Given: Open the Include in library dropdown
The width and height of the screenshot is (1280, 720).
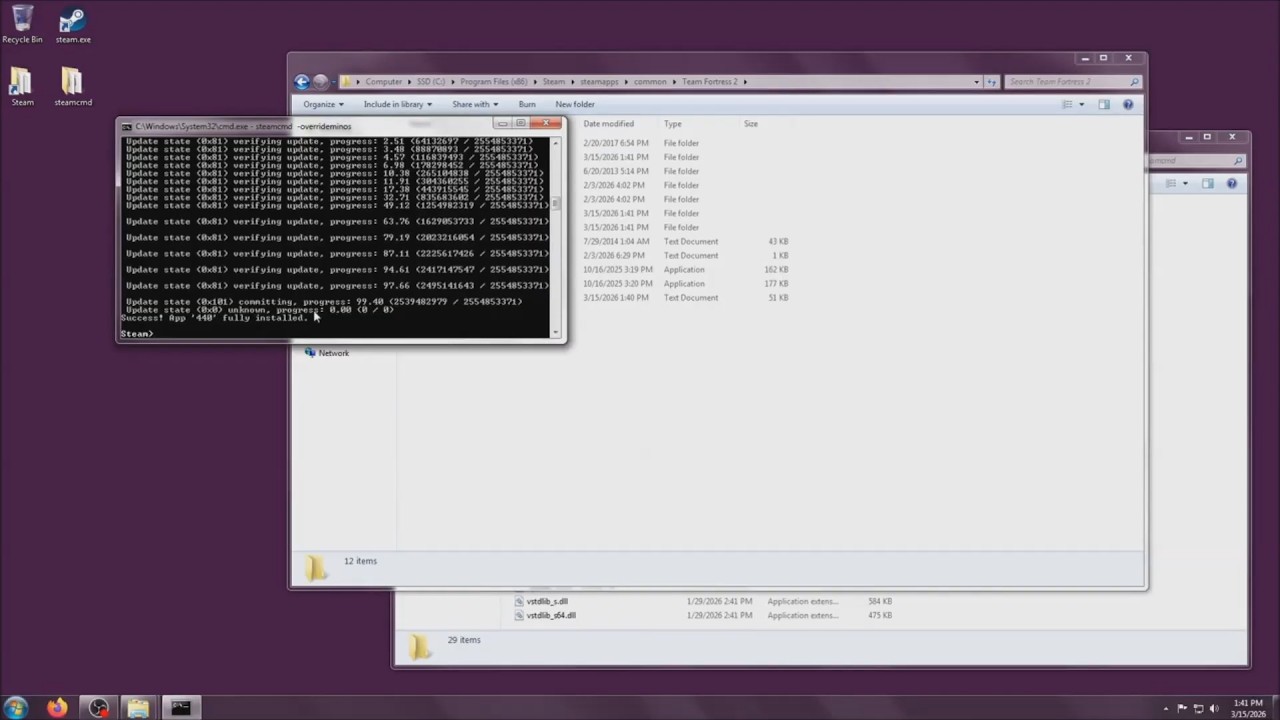Looking at the screenshot, I should point(398,104).
